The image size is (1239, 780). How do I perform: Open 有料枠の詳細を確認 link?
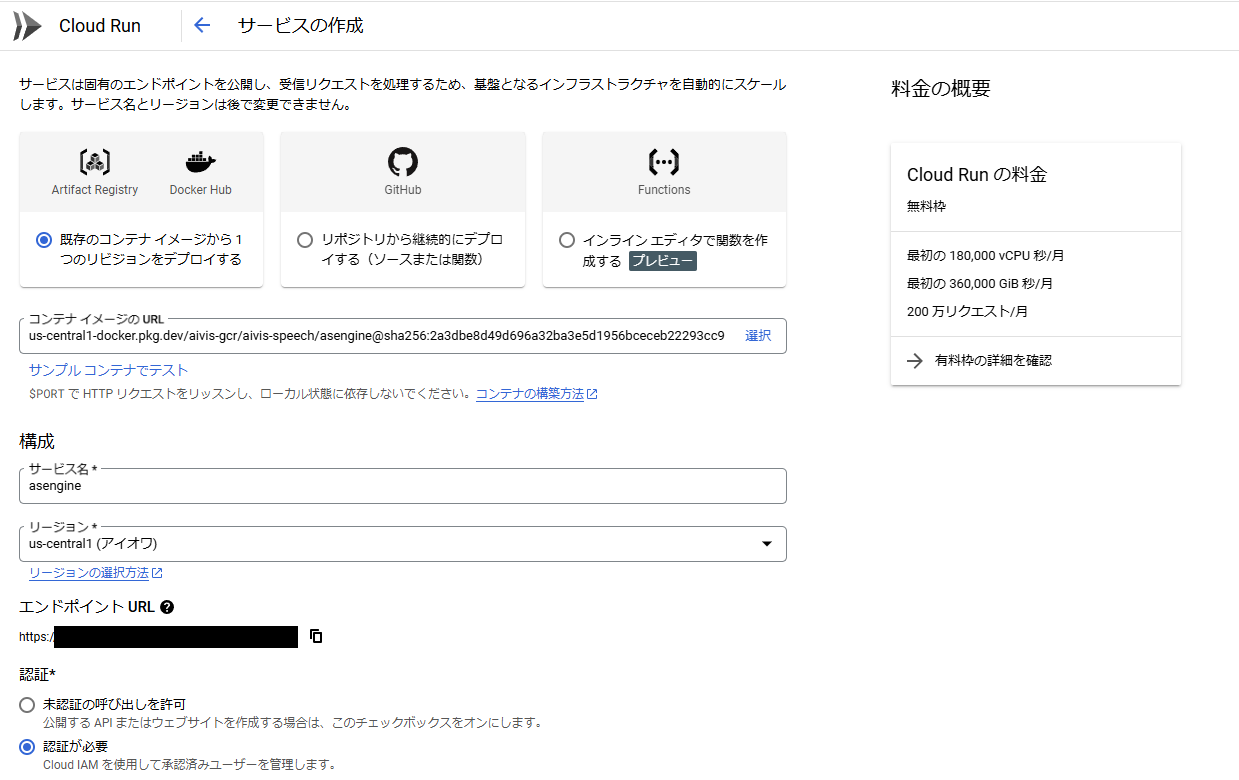993,361
